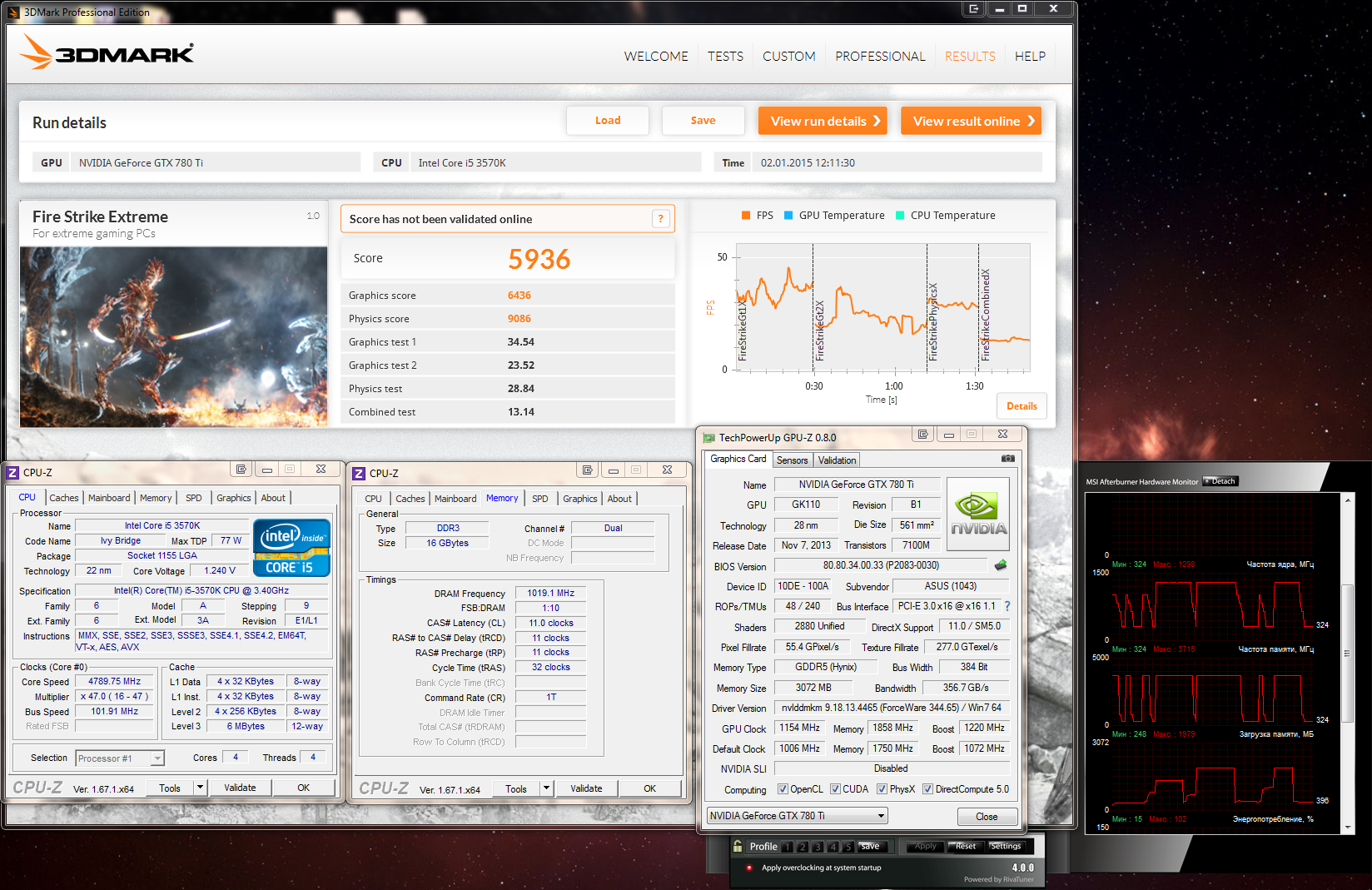Open the Tools dropdown arrow in CPU-Z Memory window
This screenshot has width=1372, height=890.
coord(546,788)
